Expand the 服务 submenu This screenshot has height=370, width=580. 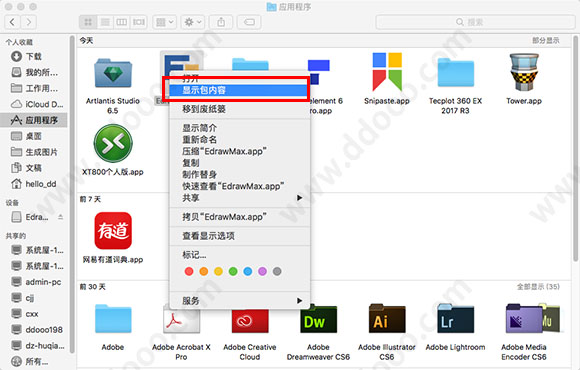(x=239, y=301)
